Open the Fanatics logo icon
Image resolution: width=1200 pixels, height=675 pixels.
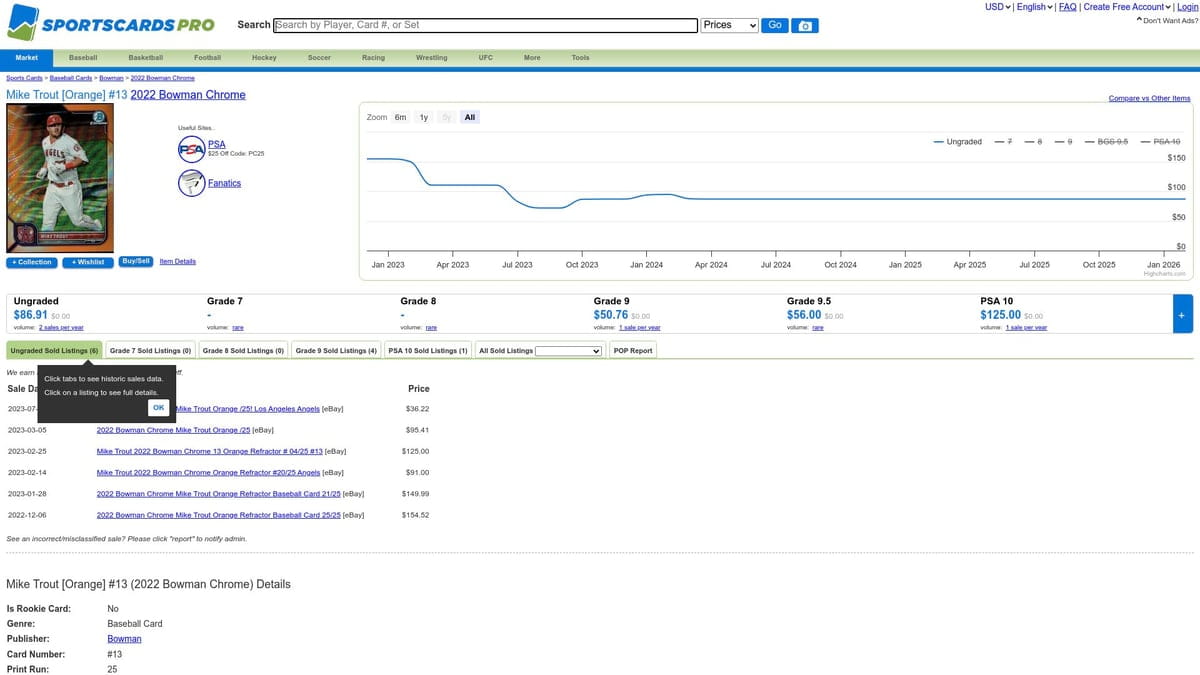pyautogui.click(x=191, y=183)
